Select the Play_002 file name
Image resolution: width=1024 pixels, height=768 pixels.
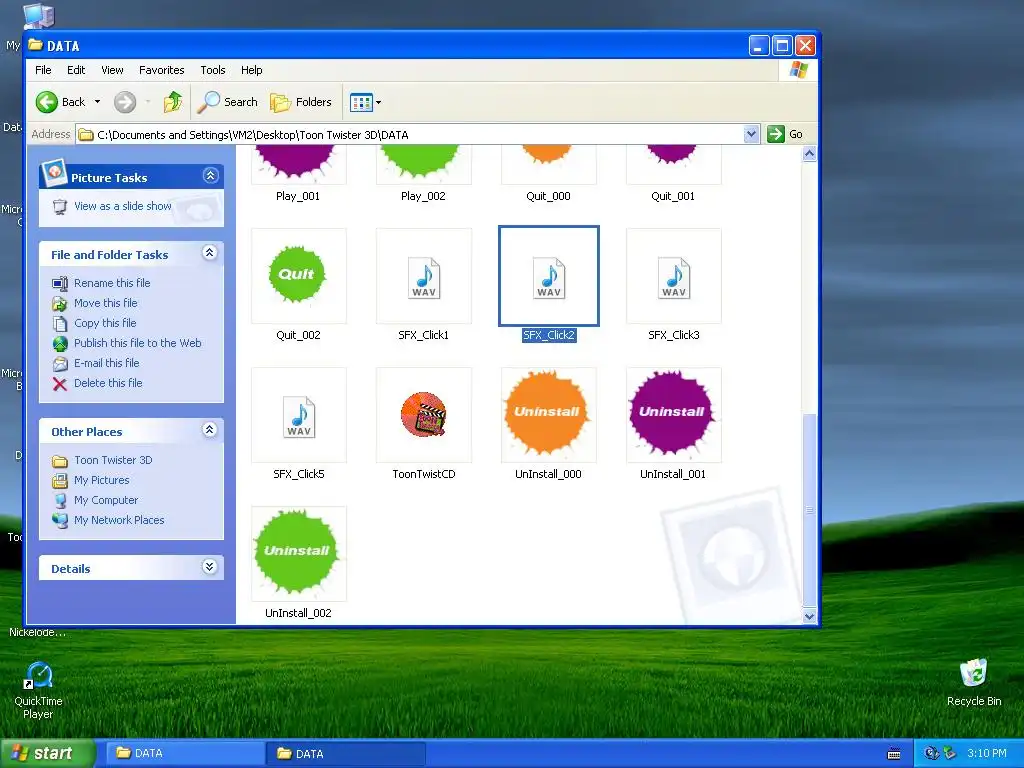pyautogui.click(x=423, y=196)
